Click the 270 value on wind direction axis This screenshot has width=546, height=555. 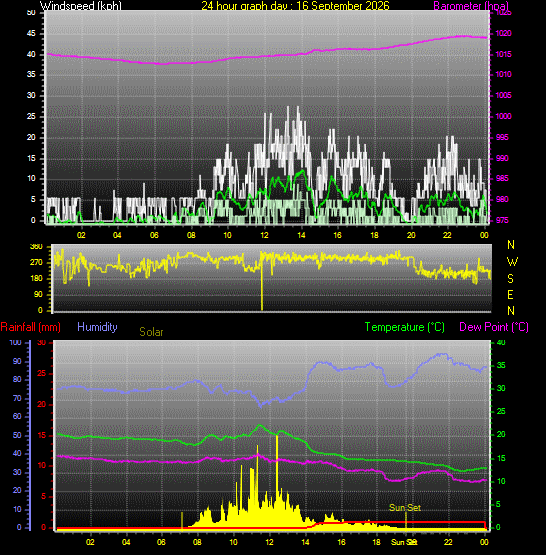tap(36, 262)
